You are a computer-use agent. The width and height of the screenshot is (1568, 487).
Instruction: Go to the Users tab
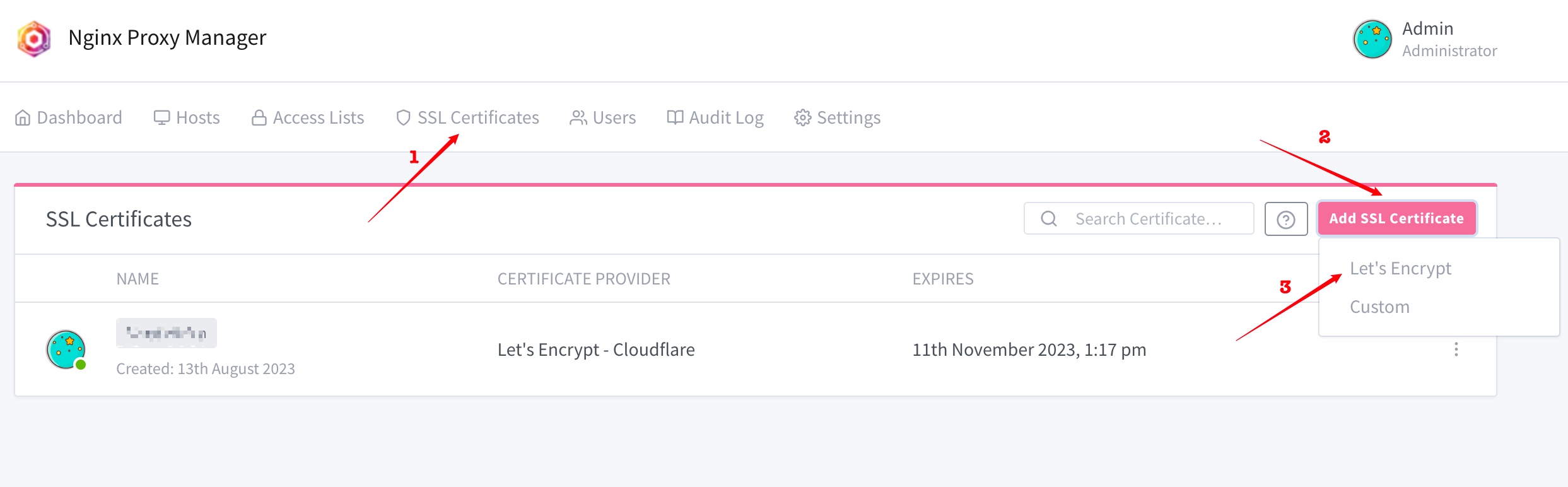[603, 118]
